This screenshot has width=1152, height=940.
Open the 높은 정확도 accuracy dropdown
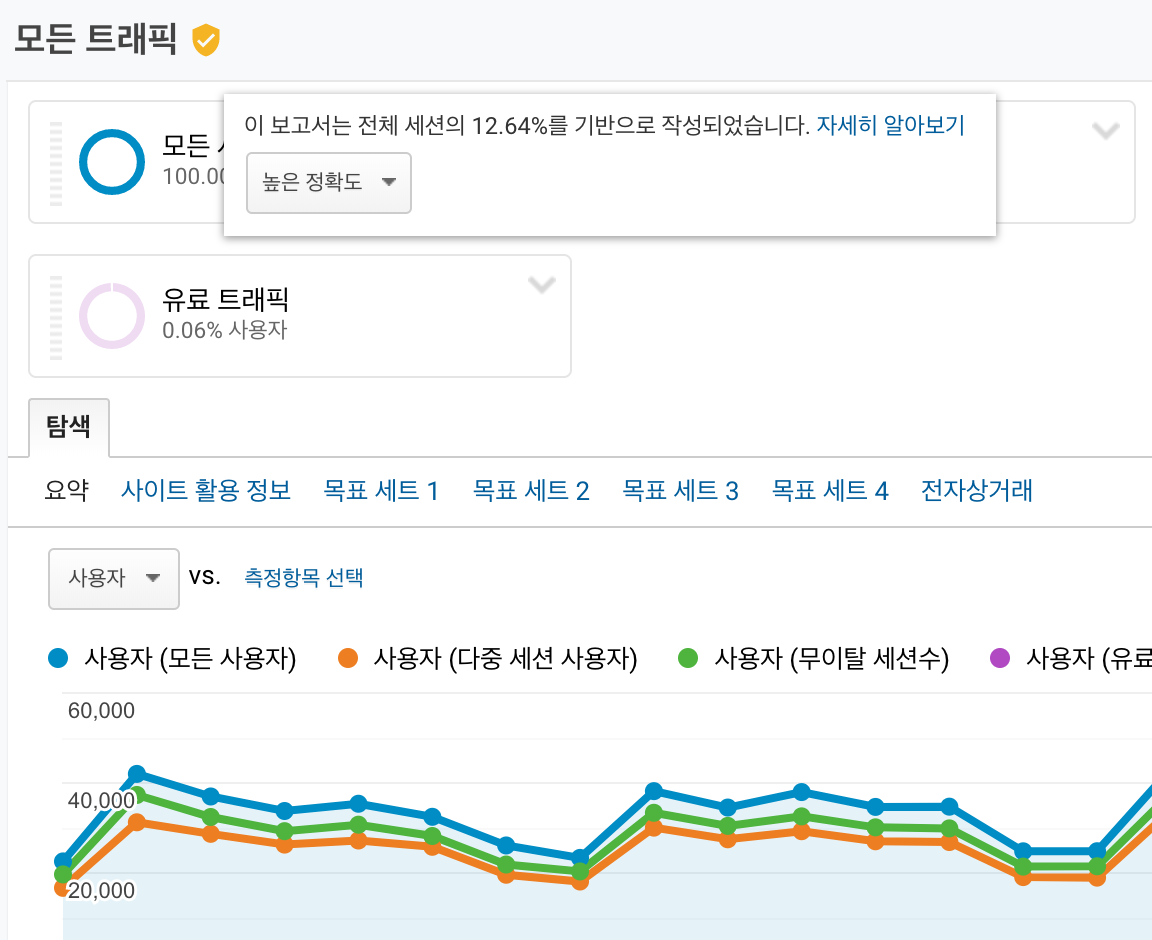click(x=329, y=183)
